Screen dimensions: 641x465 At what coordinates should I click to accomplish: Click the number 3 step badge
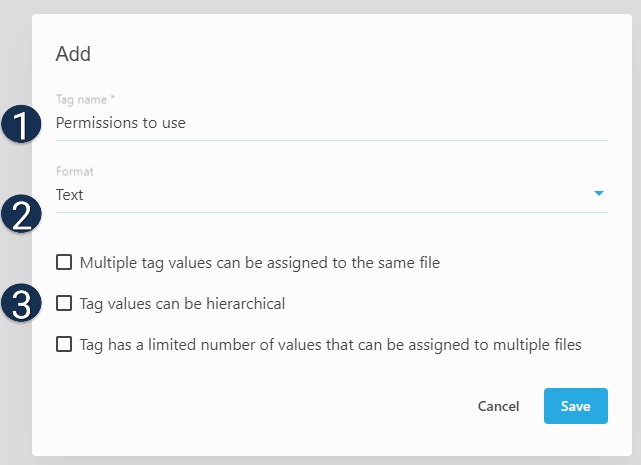point(21,304)
